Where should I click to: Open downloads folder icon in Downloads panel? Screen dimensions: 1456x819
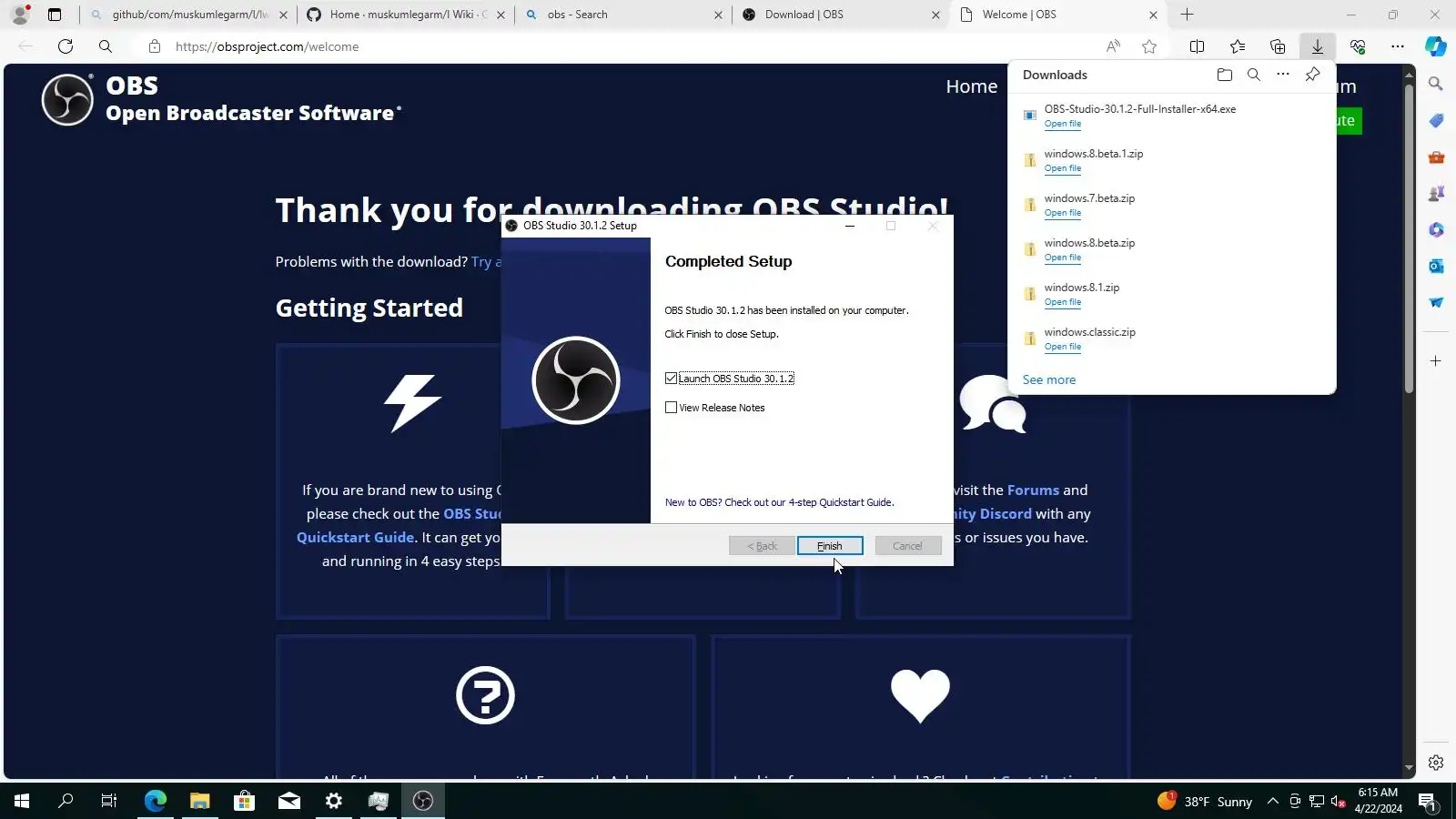[x=1224, y=75]
